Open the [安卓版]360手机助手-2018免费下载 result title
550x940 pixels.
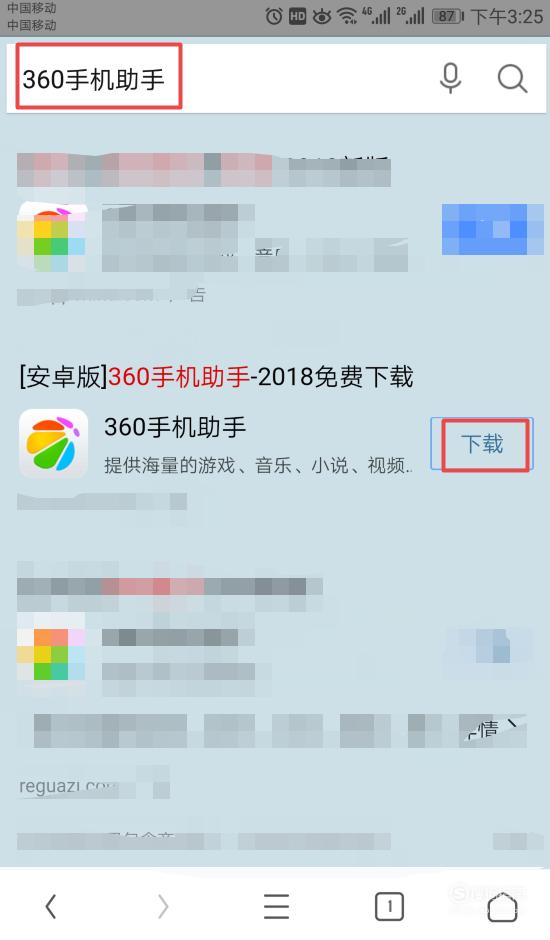click(216, 377)
